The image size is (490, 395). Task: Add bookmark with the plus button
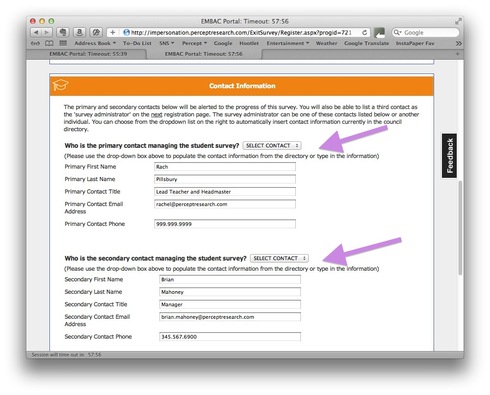(x=113, y=32)
